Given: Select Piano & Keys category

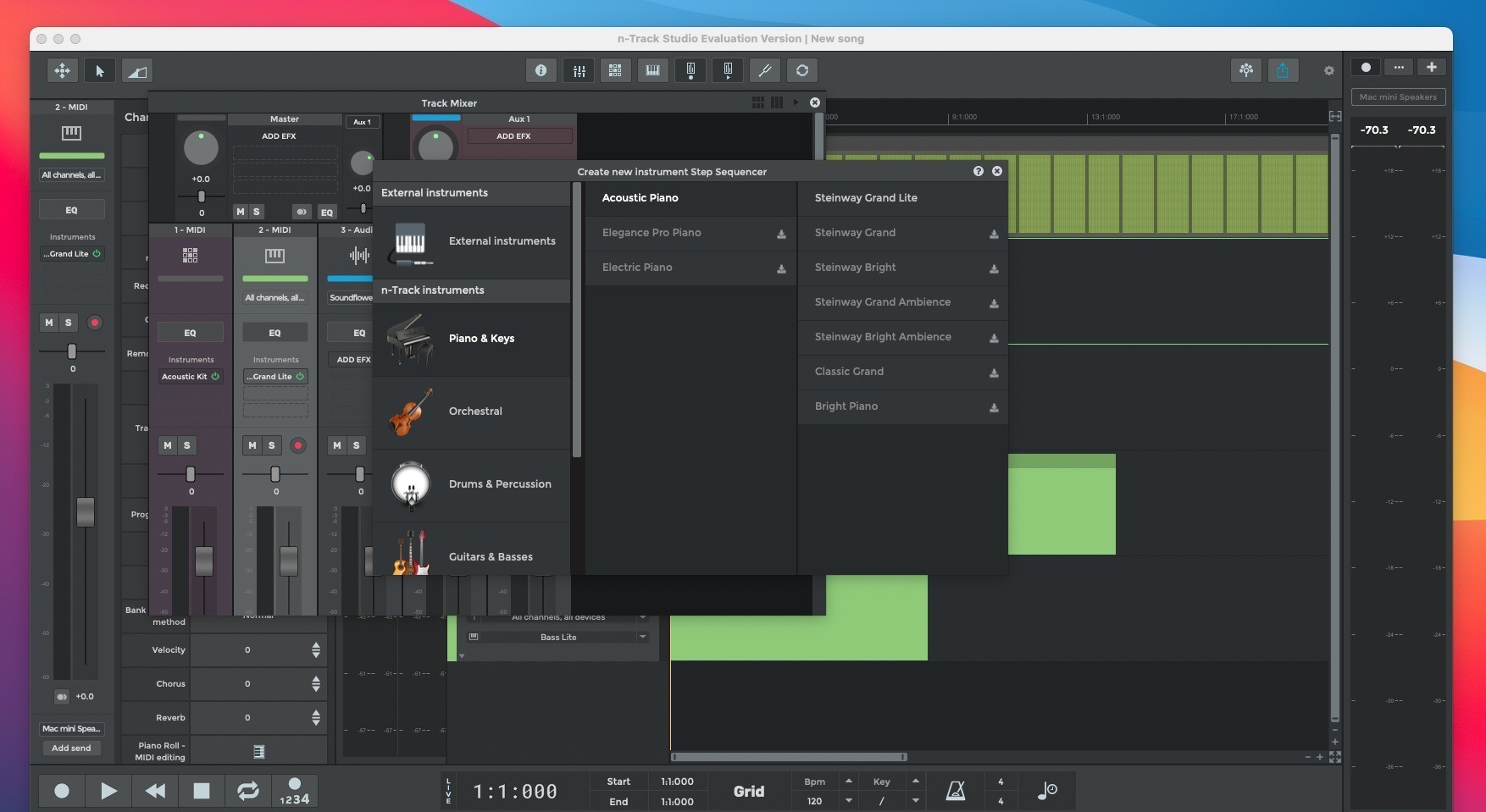Looking at the screenshot, I should click(471, 339).
